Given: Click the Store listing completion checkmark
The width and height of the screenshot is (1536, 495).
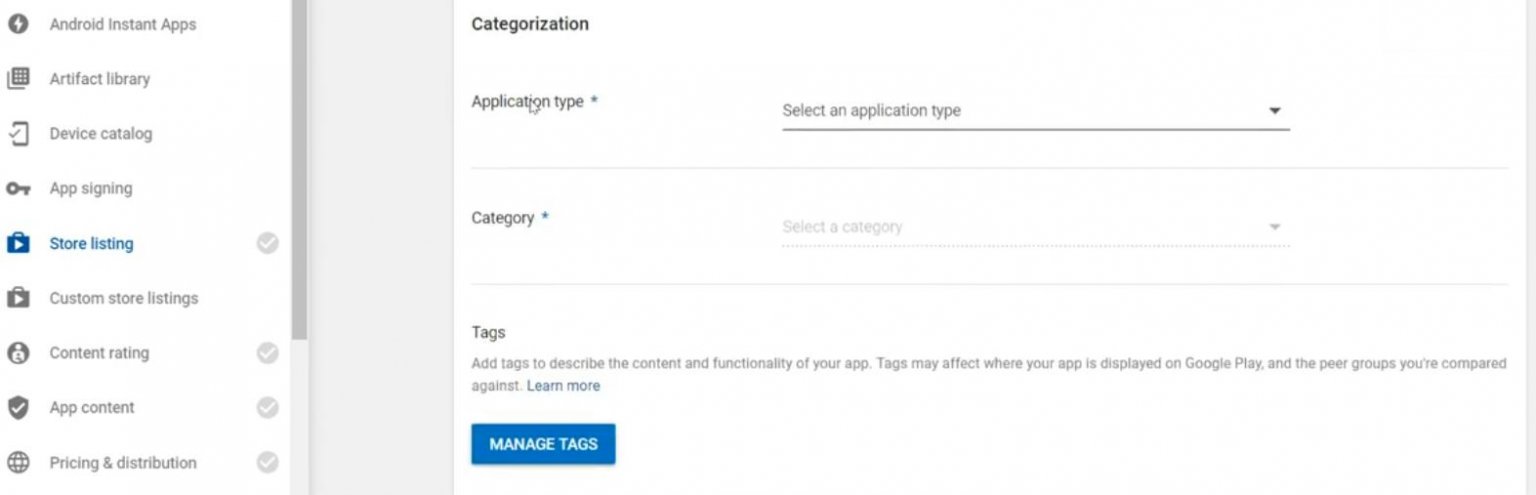Looking at the screenshot, I should [x=267, y=243].
